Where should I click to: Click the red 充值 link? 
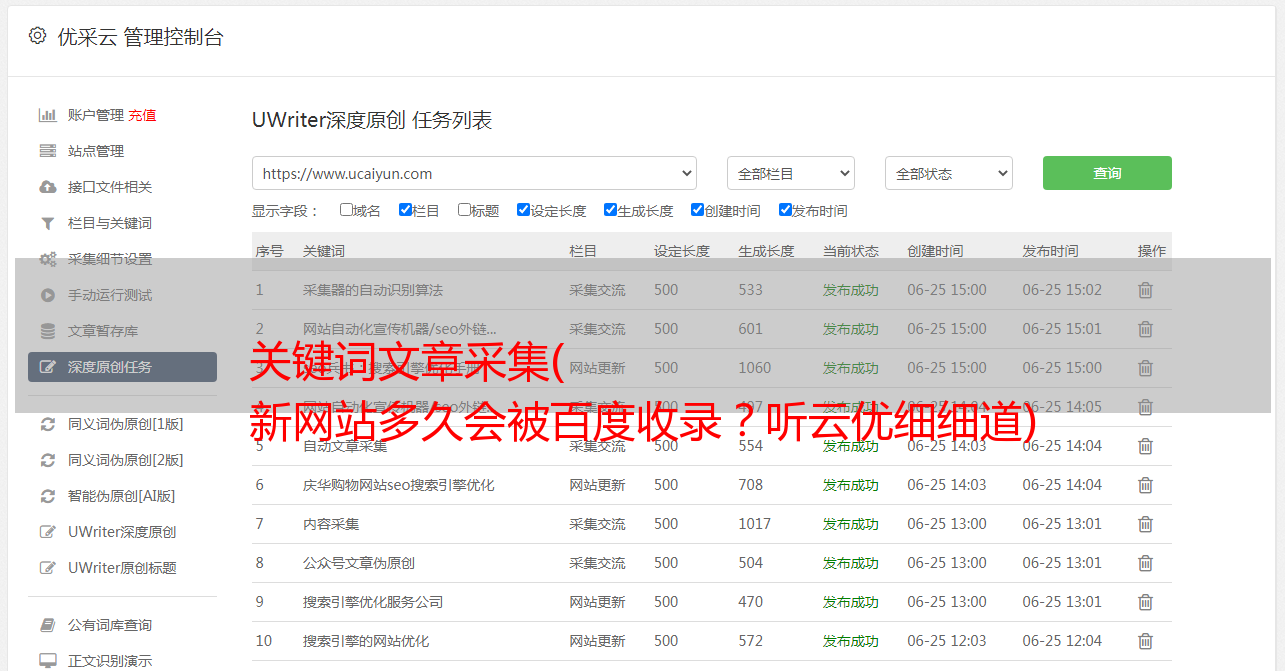click(x=142, y=115)
